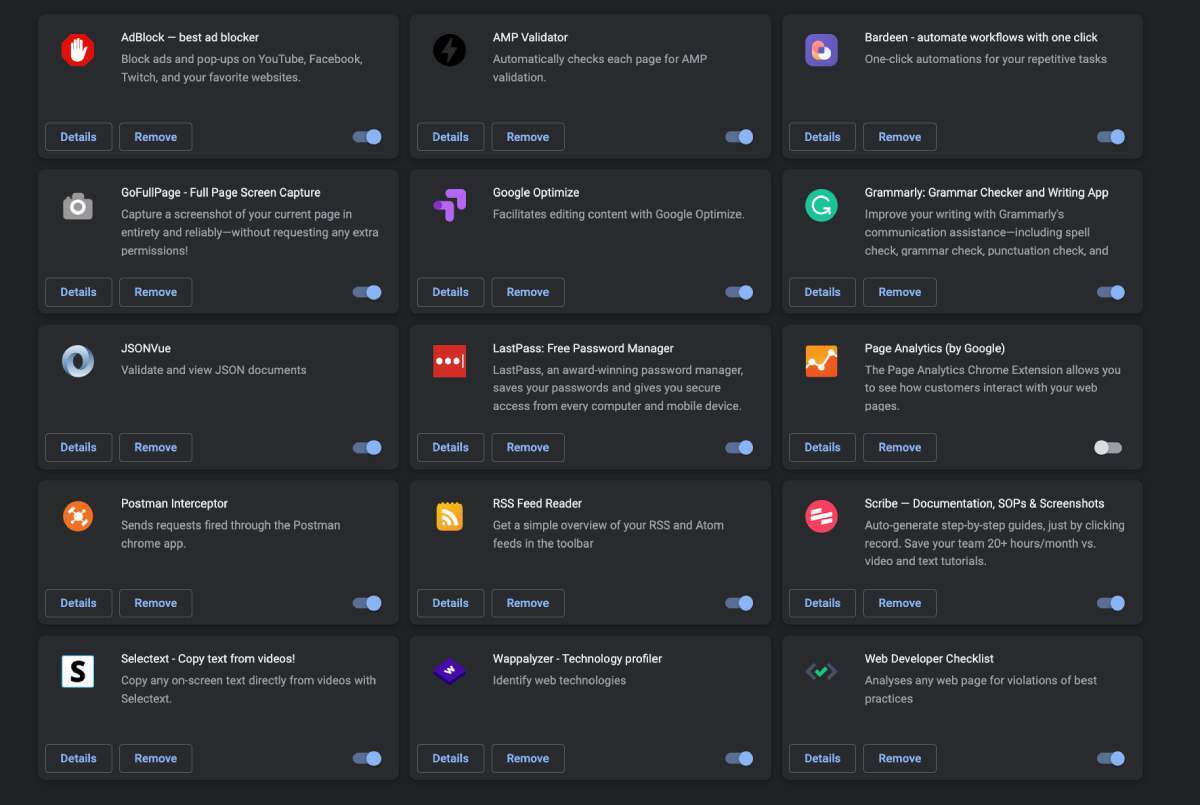Viewport: 1200px width, 805px height.
Task: Remove the Bardeen extension
Action: click(899, 137)
